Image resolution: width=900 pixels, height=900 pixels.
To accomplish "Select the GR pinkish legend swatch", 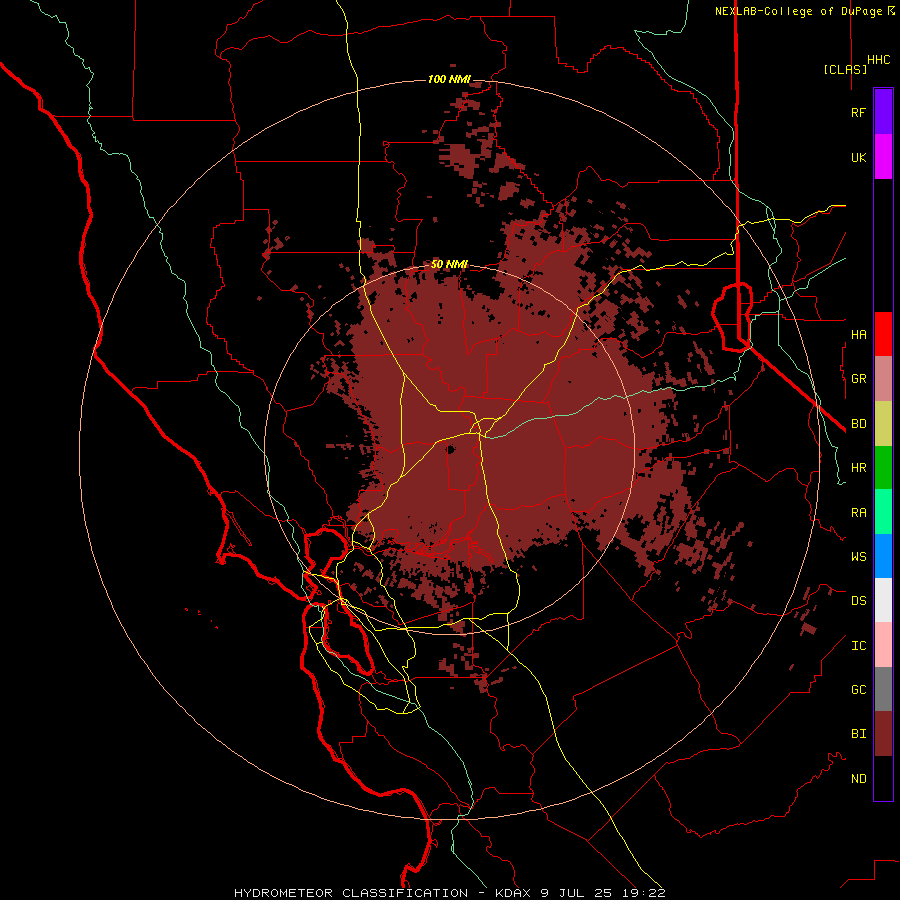I will tap(883, 378).
